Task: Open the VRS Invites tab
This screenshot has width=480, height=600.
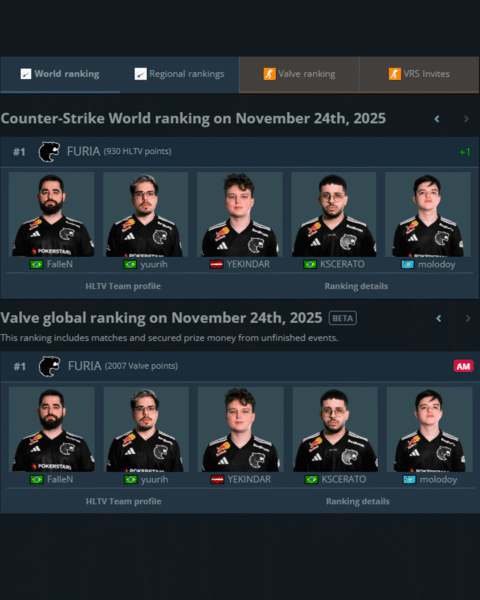Action: pyautogui.click(x=419, y=74)
